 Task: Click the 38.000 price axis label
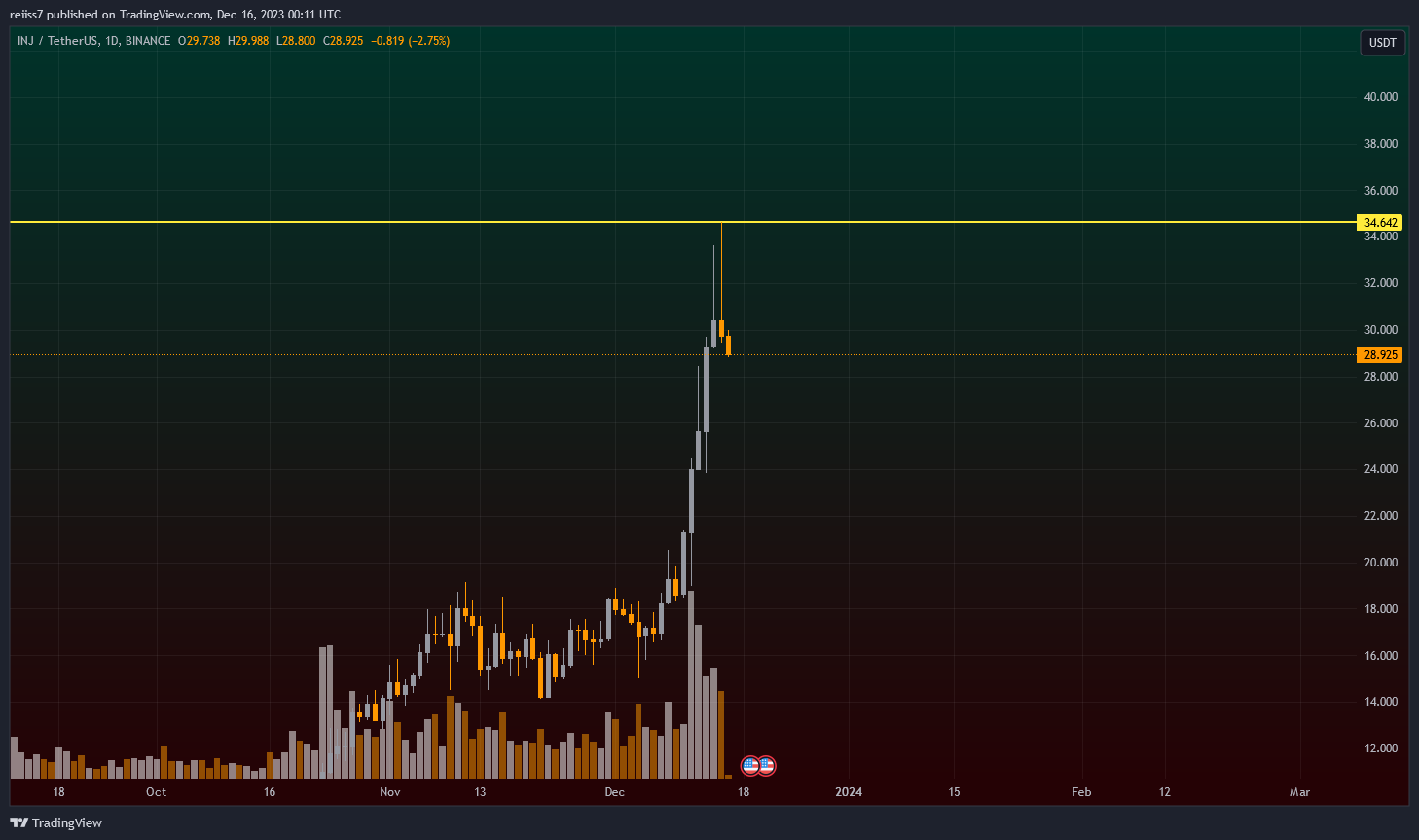point(1380,144)
